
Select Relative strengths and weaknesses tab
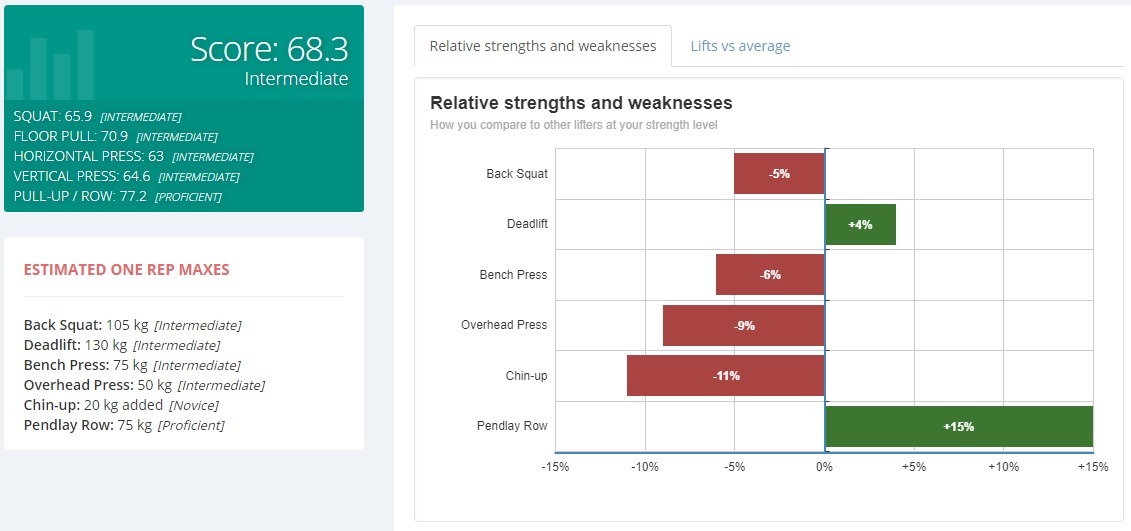point(542,46)
